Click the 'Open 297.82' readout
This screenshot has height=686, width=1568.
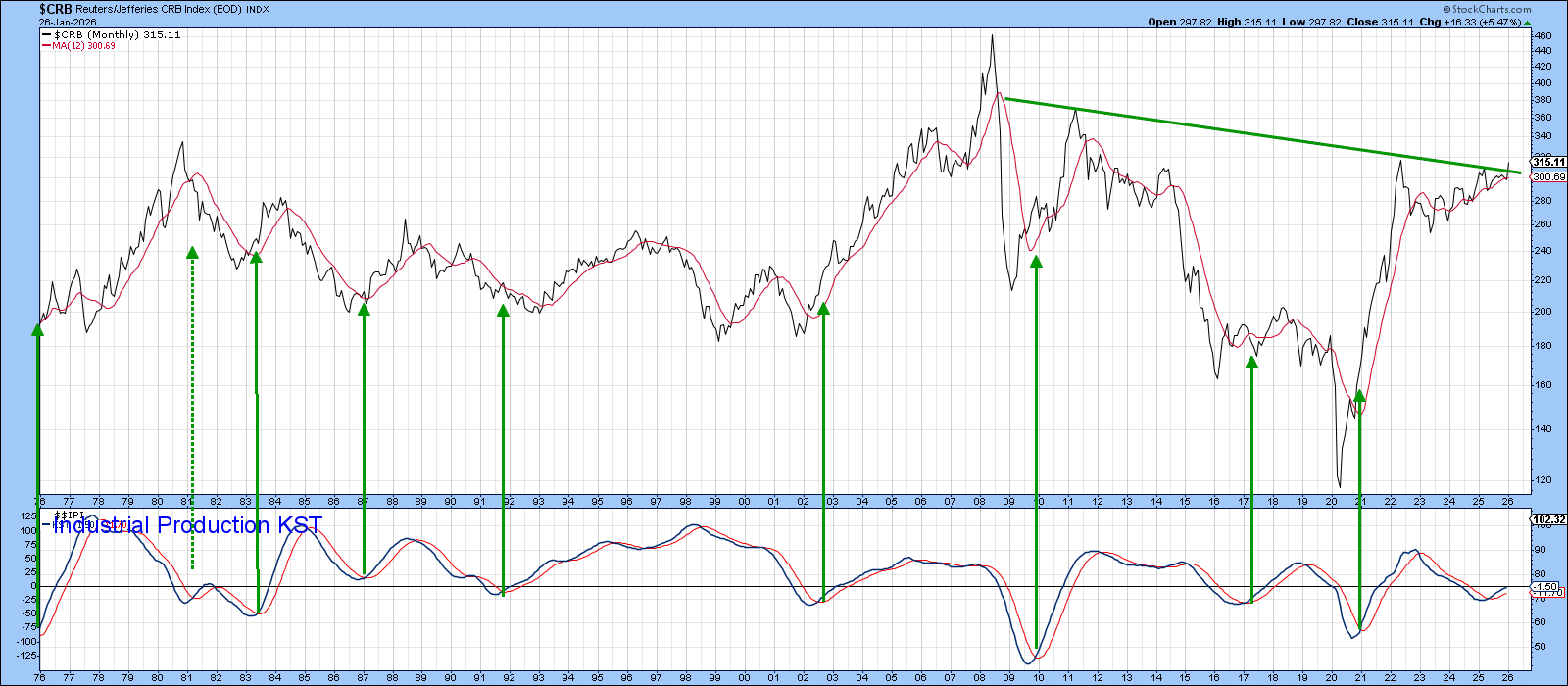[x=1179, y=22]
